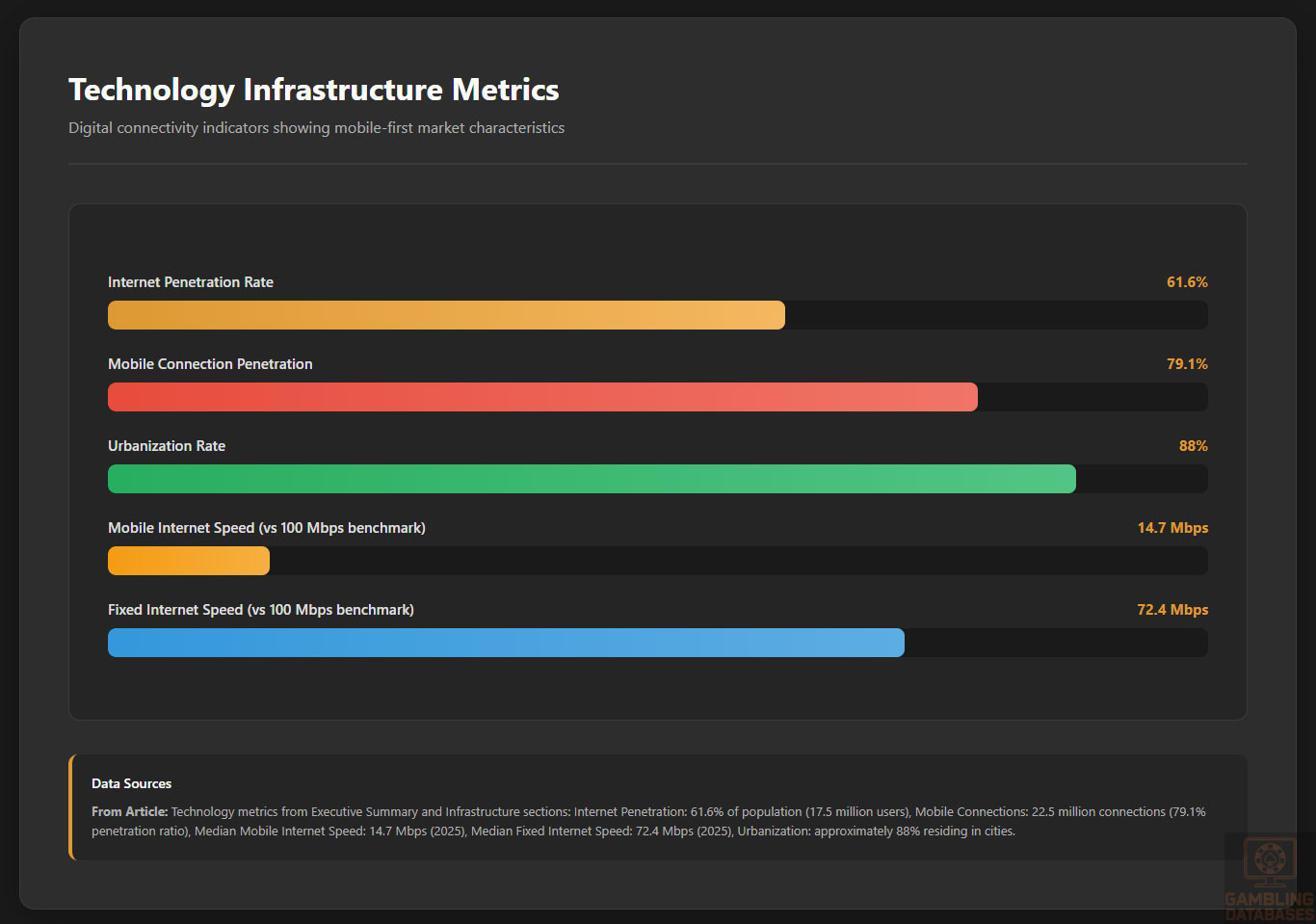Select the Fixed Internet Speed benchmark label
1316x924 pixels.
[261, 610]
